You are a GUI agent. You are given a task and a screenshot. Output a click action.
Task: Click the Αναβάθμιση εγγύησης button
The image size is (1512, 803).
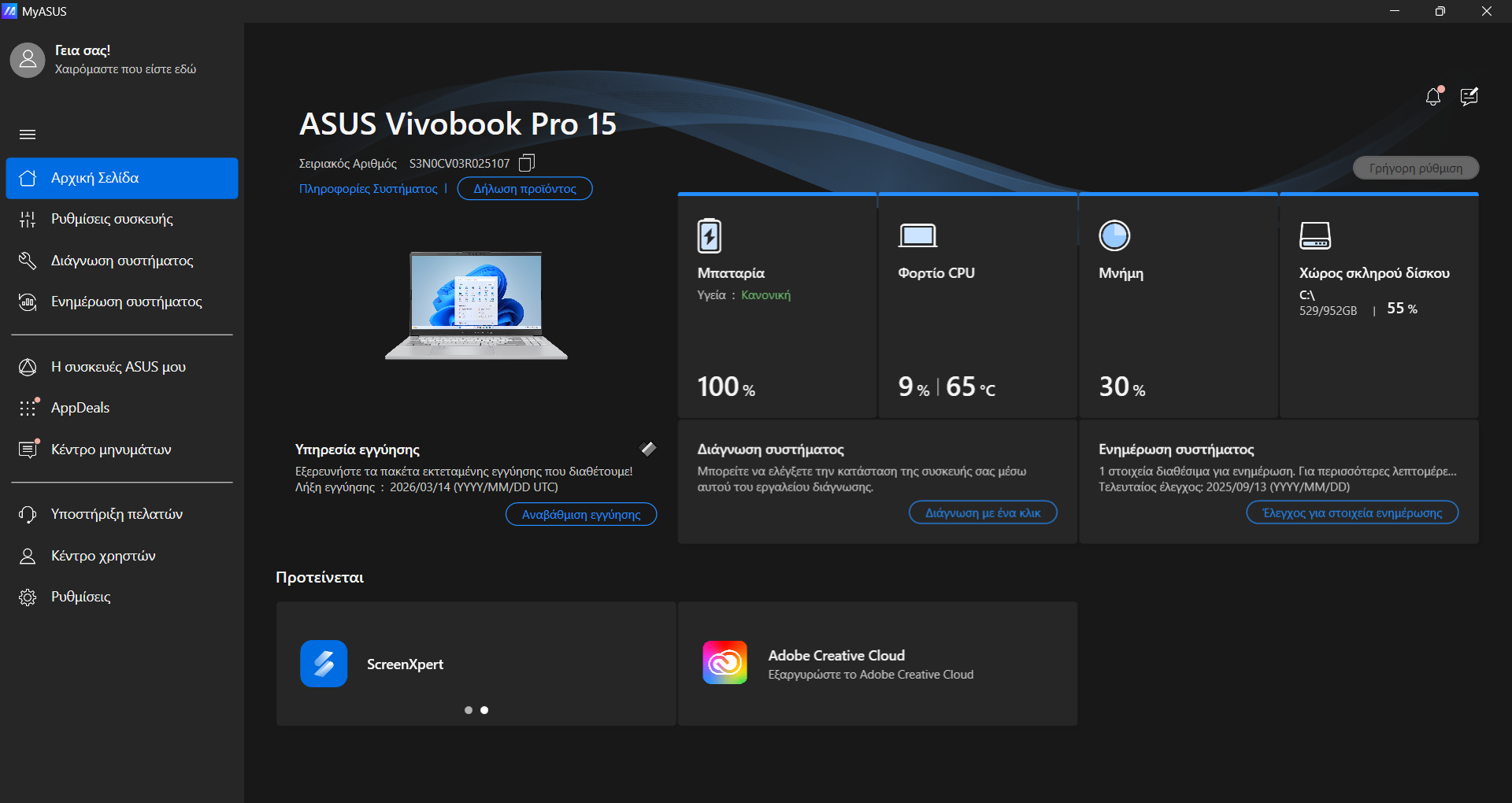pyautogui.click(x=581, y=514)
